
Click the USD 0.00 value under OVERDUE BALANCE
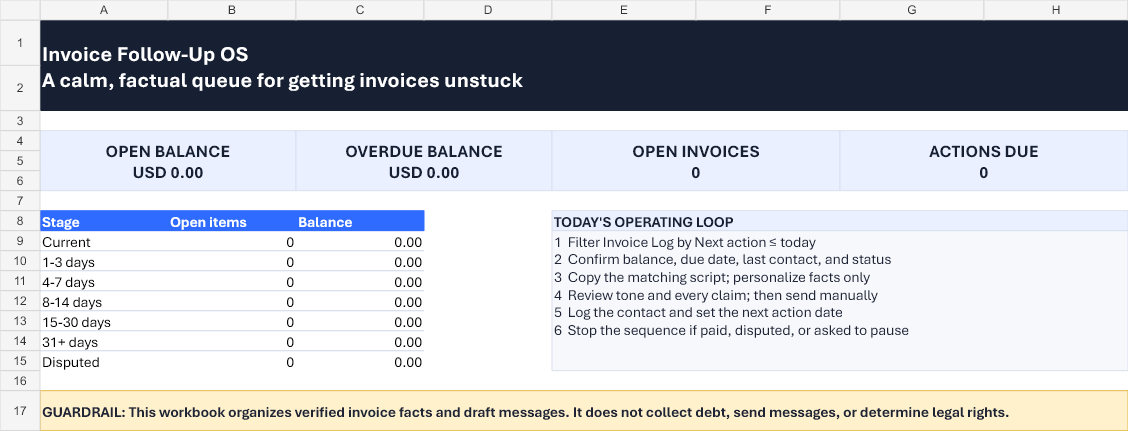[x=424, y=173]
